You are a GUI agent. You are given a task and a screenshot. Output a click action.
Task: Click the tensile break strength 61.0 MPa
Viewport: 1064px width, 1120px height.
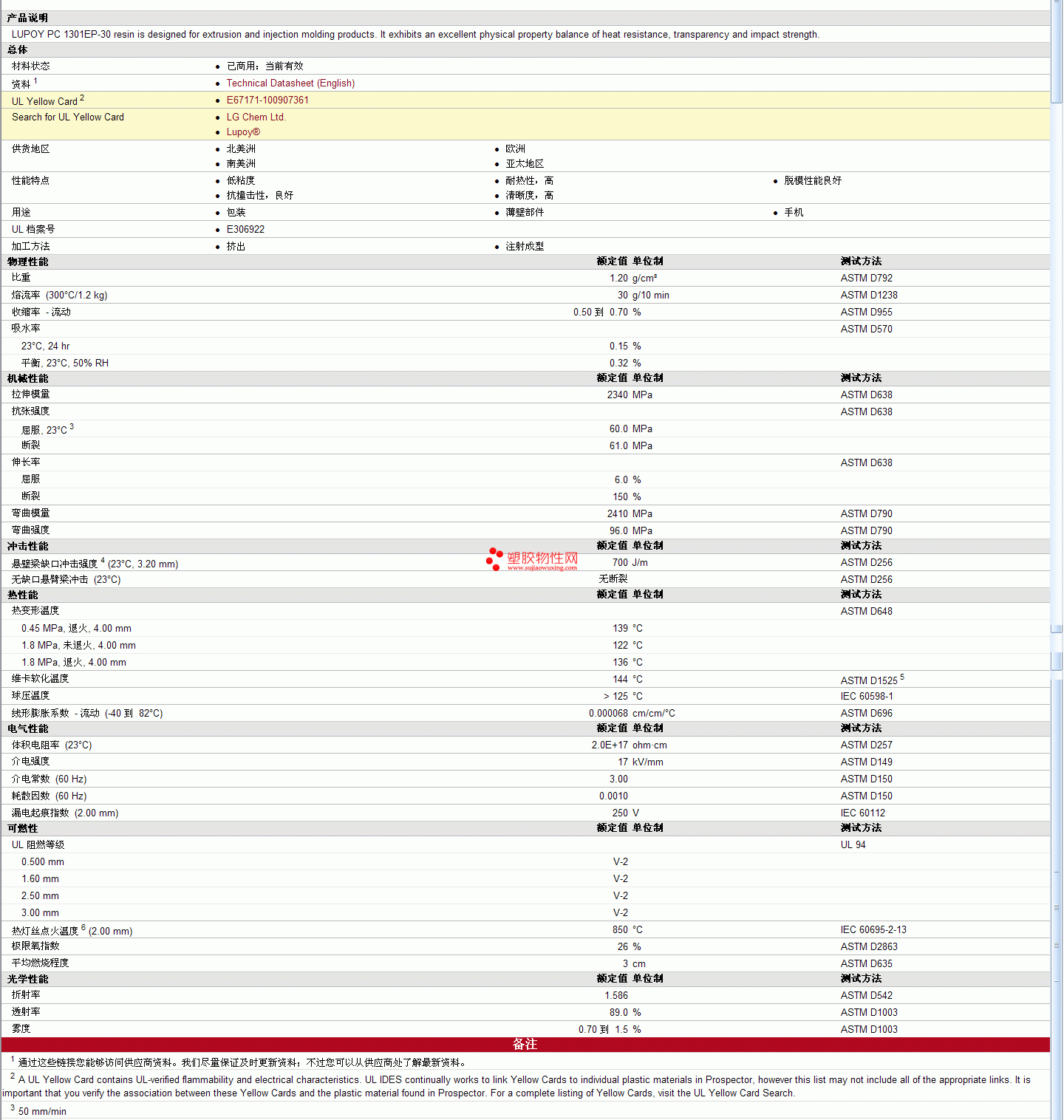point(630,446)
